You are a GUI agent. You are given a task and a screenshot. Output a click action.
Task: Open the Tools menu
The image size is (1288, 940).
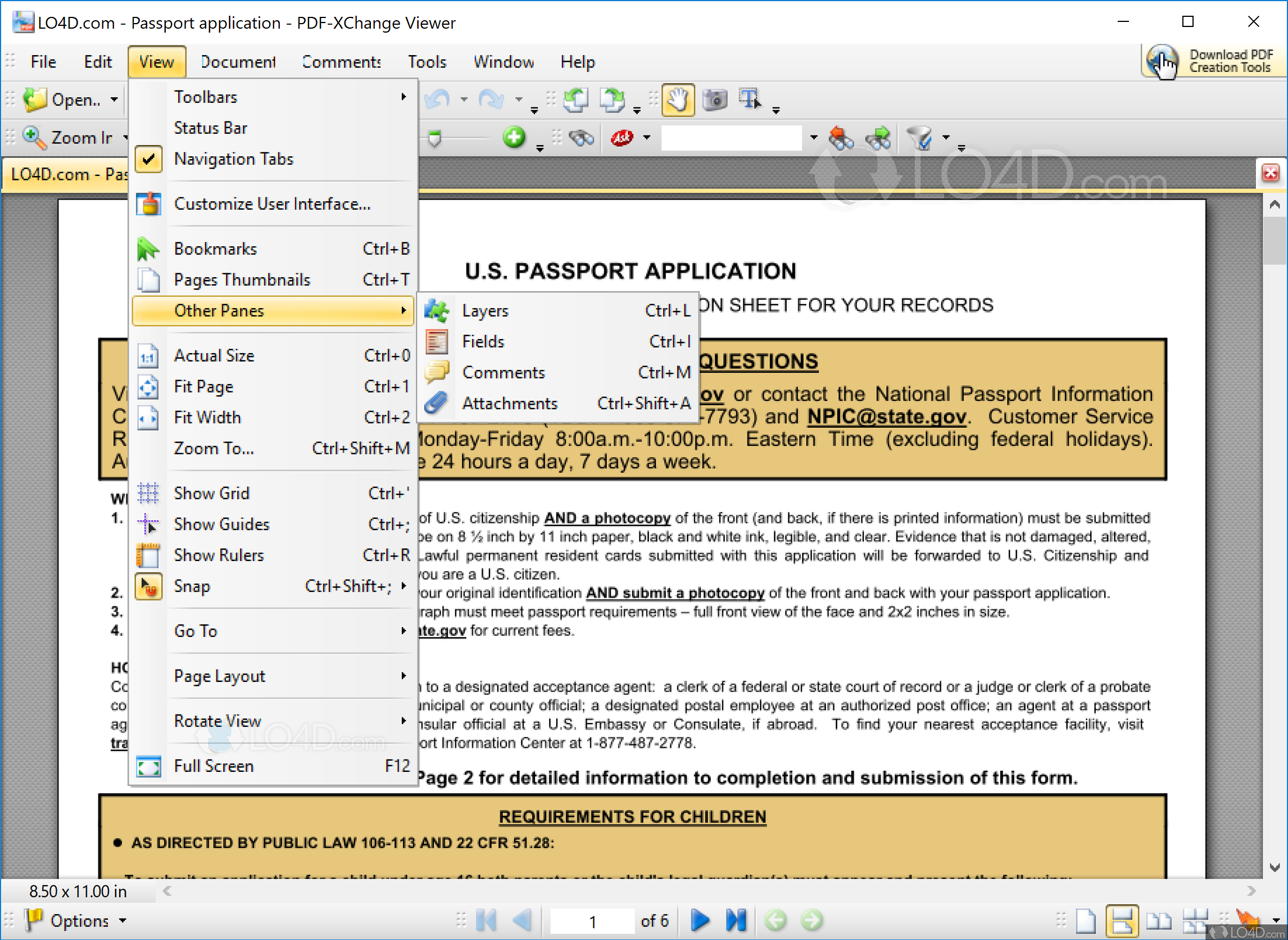(427, 61)
